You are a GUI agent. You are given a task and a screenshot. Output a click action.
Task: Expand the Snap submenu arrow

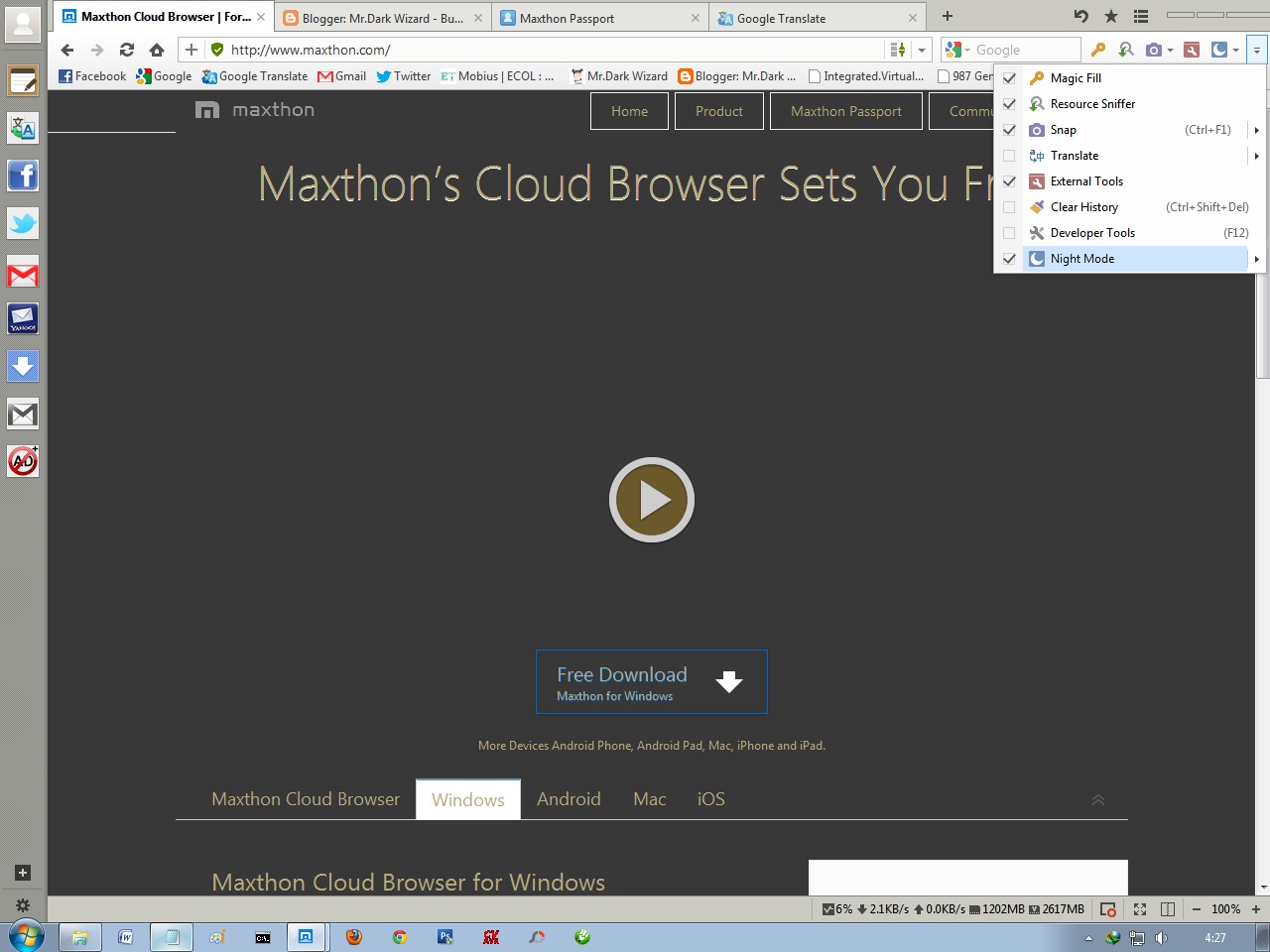click(x=1256, y=130)
